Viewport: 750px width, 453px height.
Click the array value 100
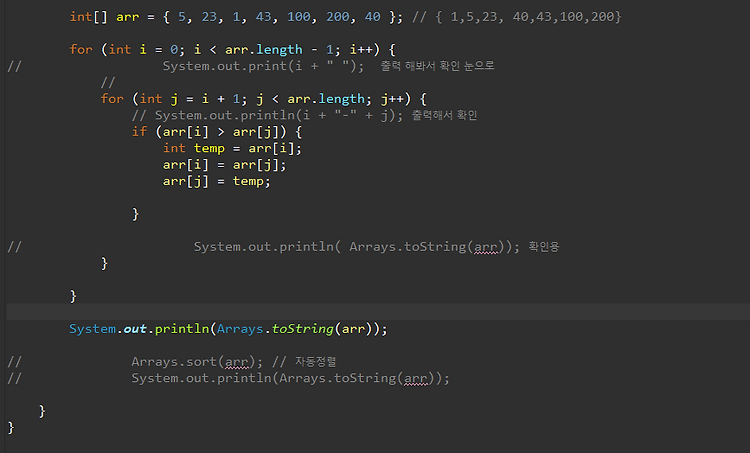298,17
